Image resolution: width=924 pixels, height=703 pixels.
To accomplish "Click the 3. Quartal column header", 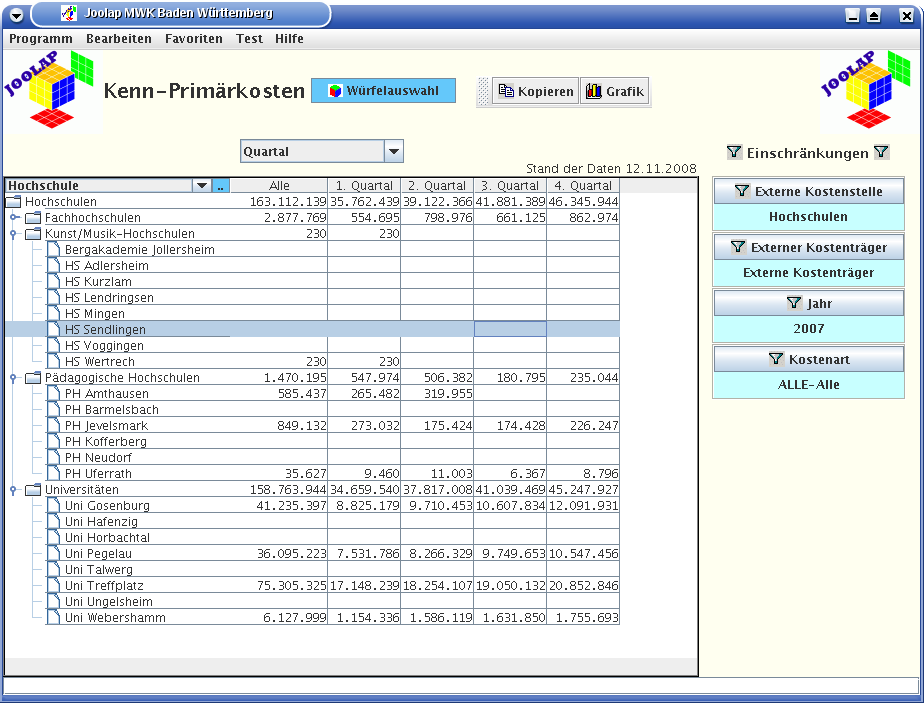I will coord(510,186).
